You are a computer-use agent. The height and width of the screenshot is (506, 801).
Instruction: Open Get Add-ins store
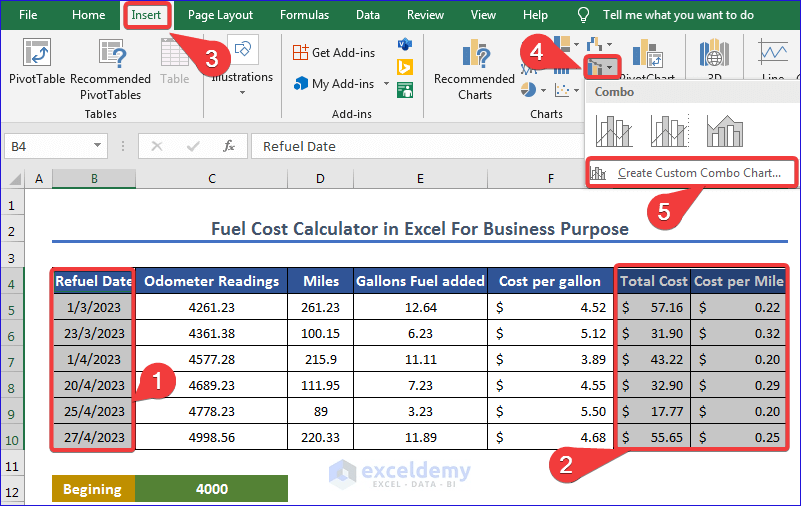(334, 53)
